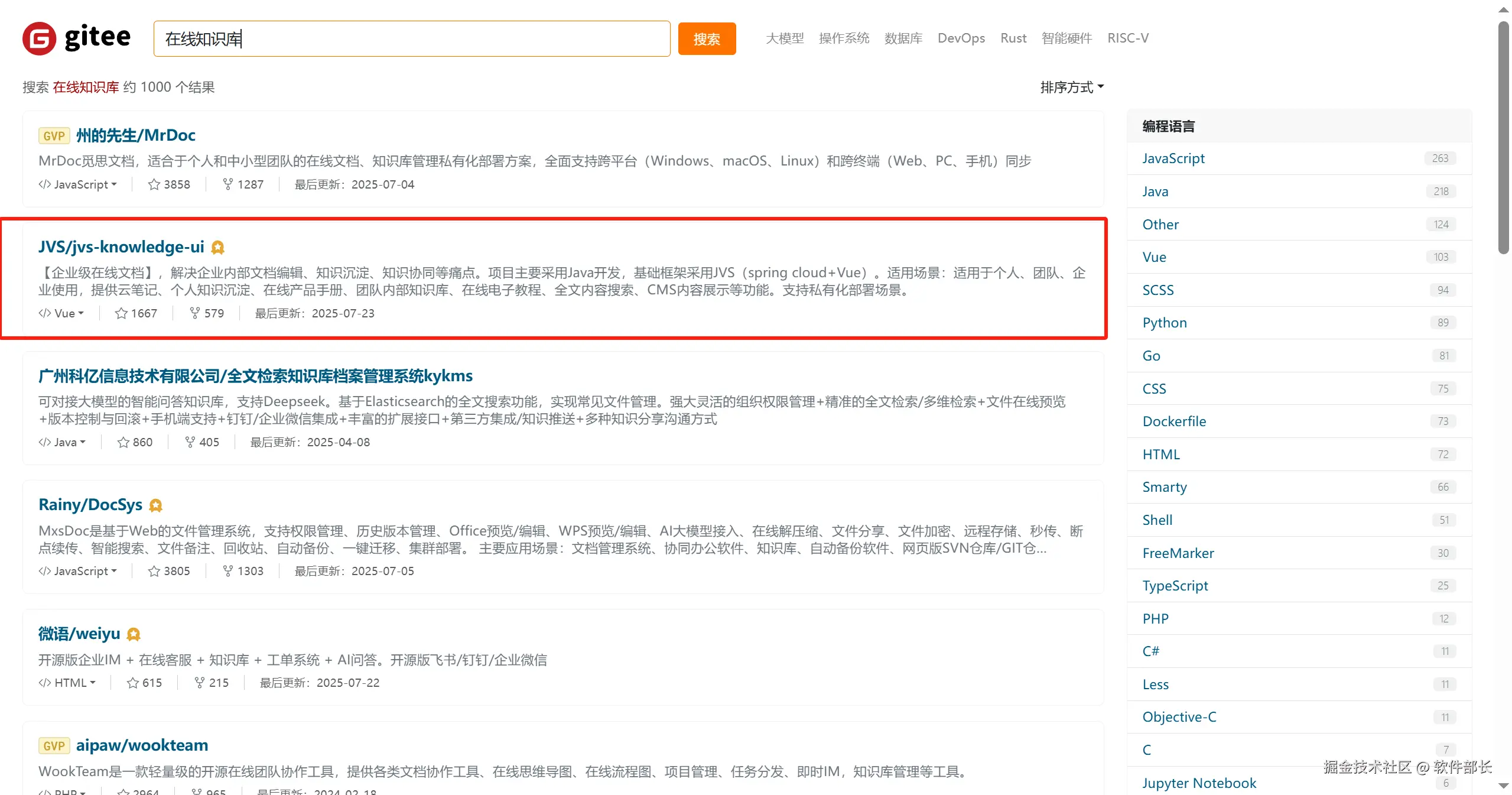This screenshot has height=795, width=1512.
Task: Click the Gitee logo icon
Action: 39,38
